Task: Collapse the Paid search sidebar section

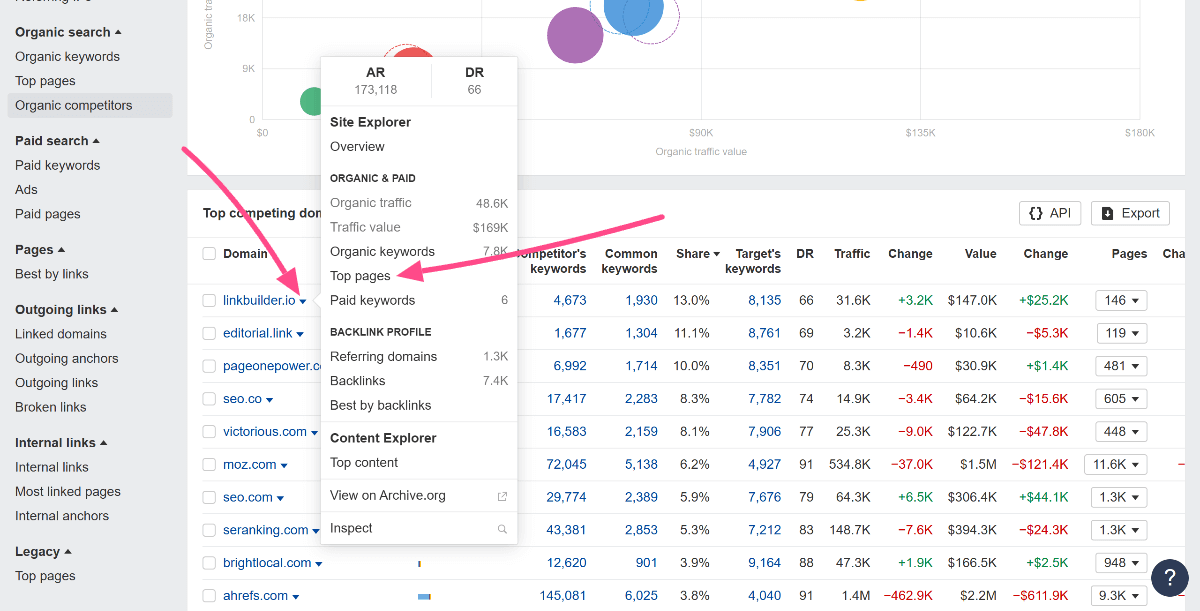Action: tap(57, 141)
